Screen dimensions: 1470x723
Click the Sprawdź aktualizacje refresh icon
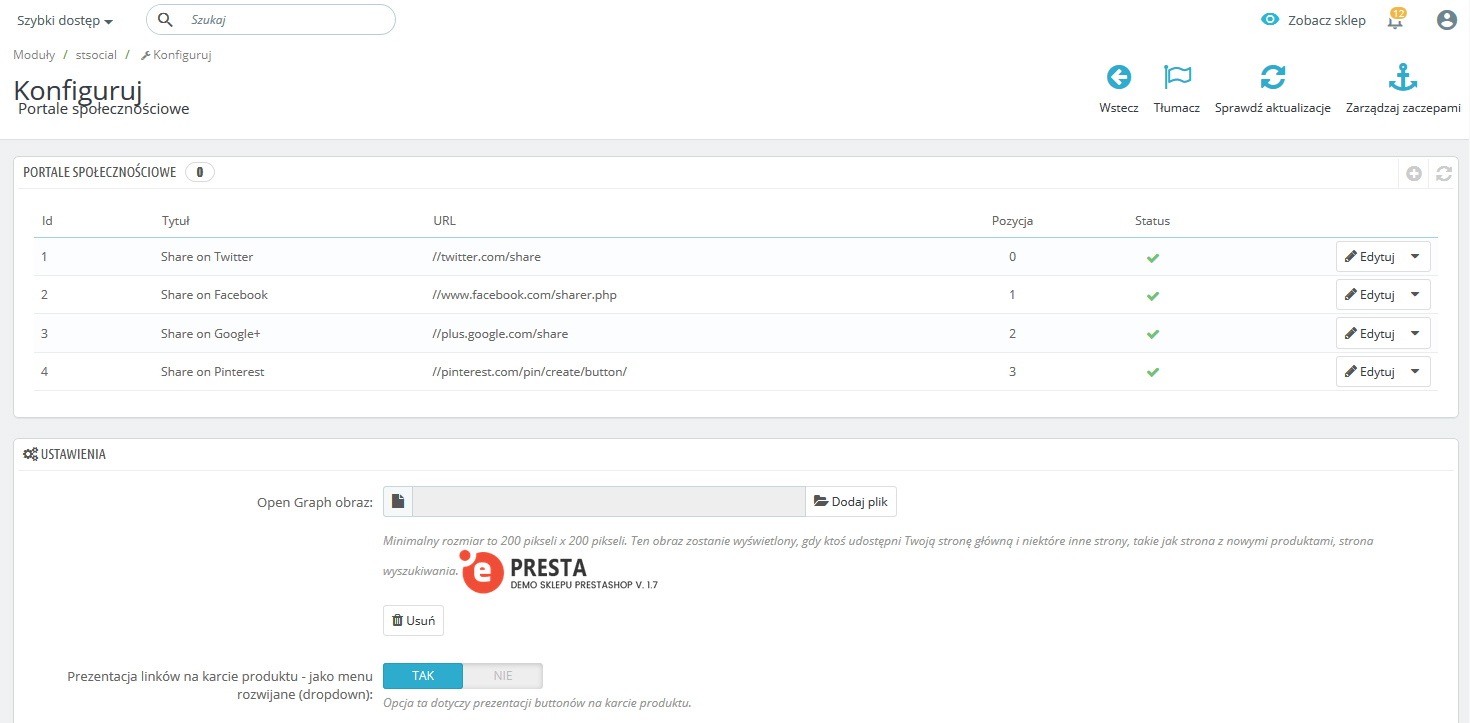click(x=1272, y=78)
